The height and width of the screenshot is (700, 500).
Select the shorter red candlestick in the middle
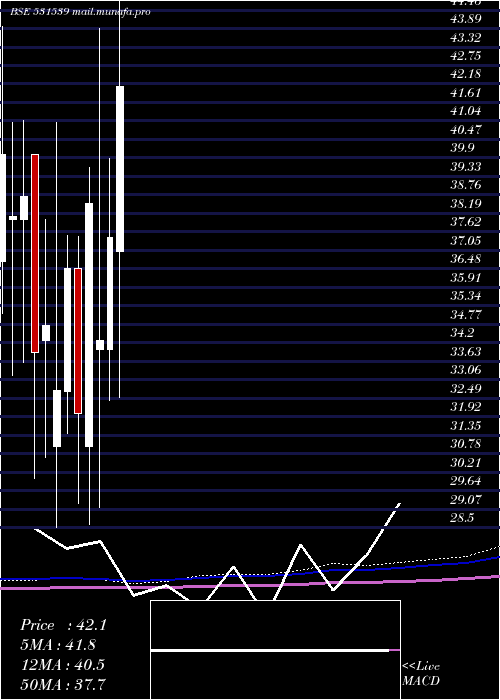pyautogui.click(x=78, y=341)
